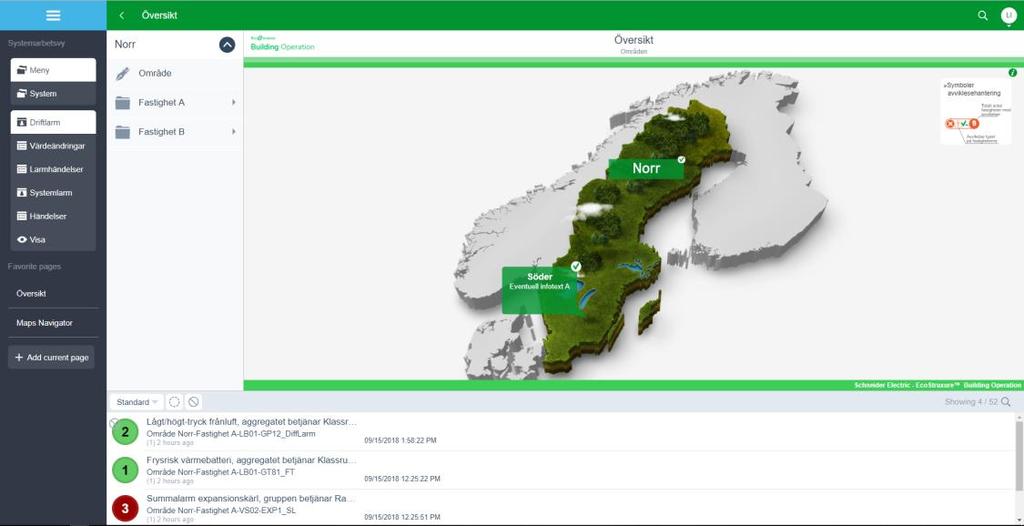Click timestamp 09/15/2018 12:25:51 PM
This screenshot has height=526, width=1024.
[402, 517]
